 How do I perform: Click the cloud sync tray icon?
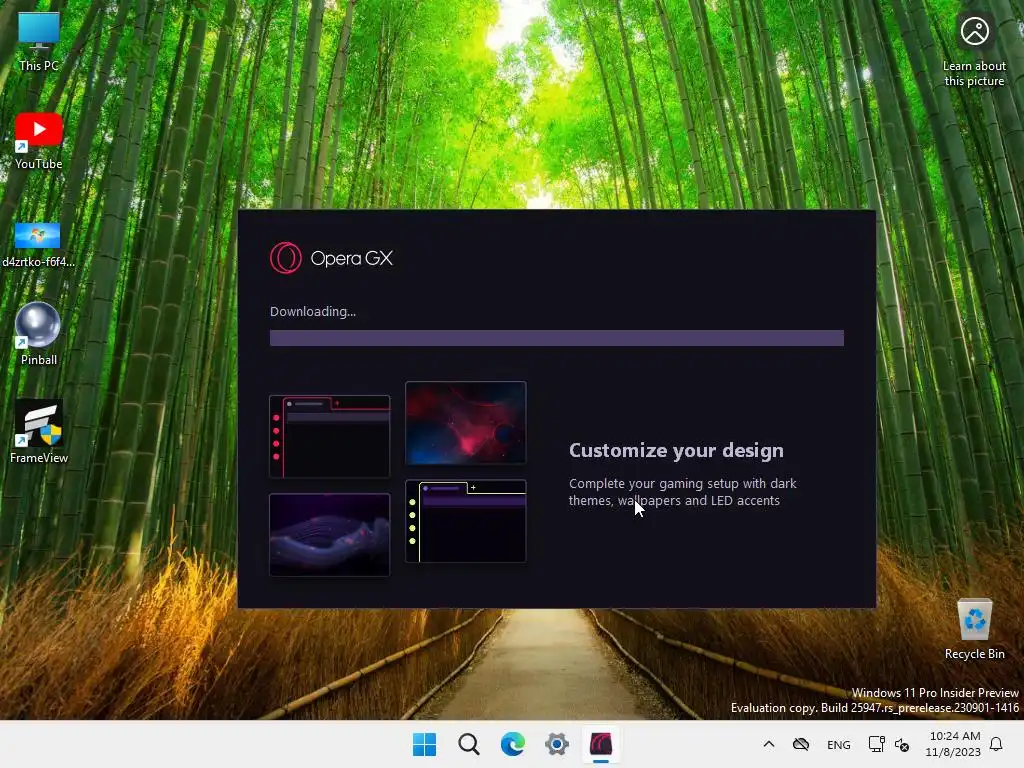point(801,744)
